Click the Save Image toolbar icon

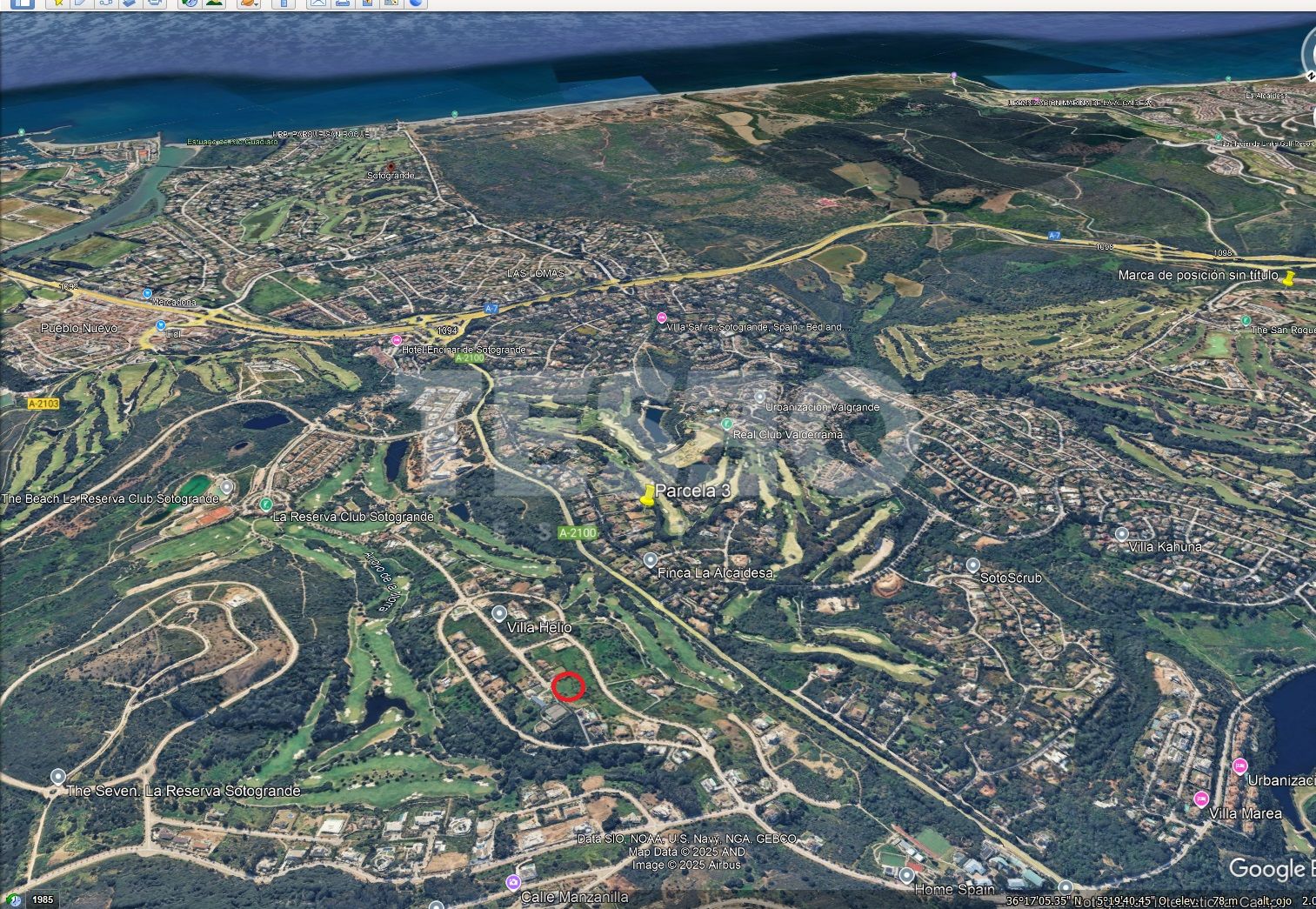(367, 3)
